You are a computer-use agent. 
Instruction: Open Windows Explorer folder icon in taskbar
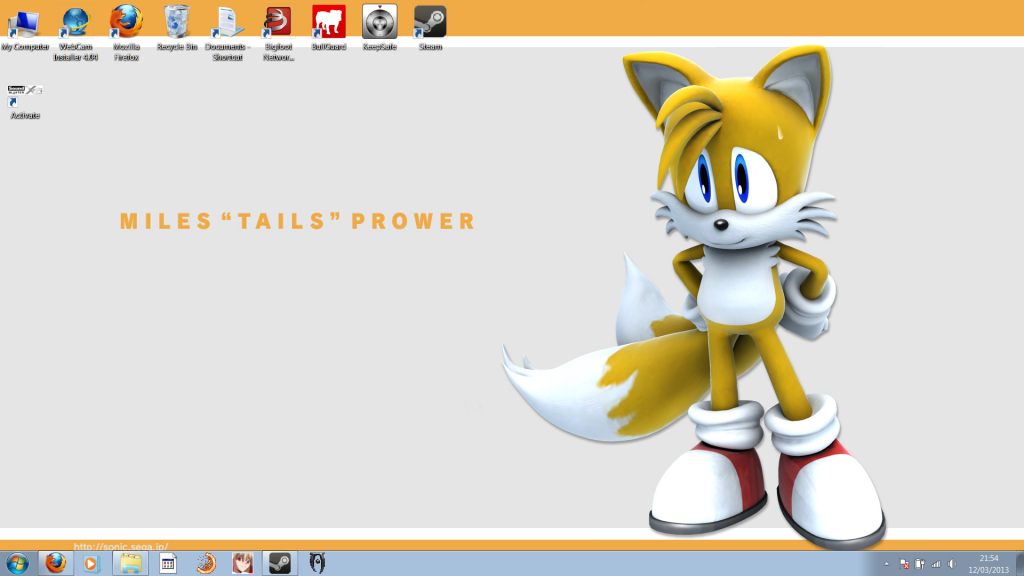[x=130, y=563]
